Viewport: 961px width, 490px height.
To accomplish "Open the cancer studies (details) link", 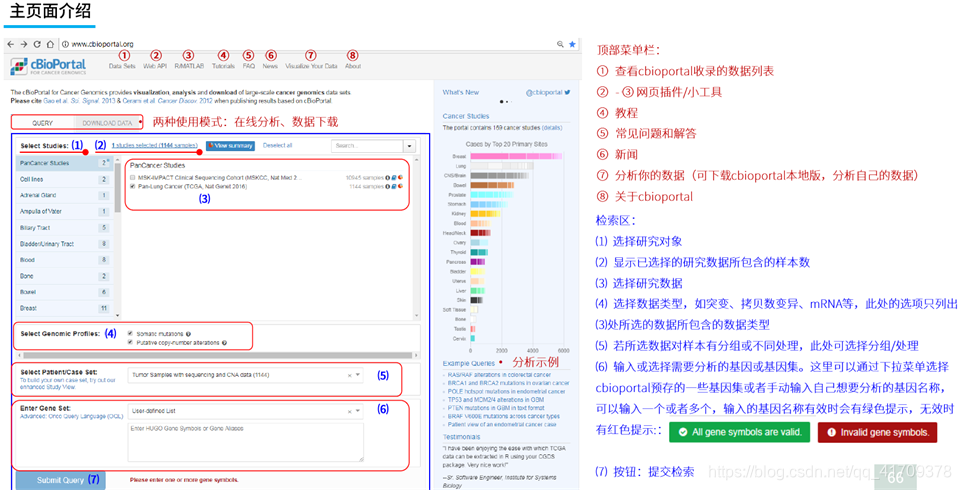I will coord(552,127).
